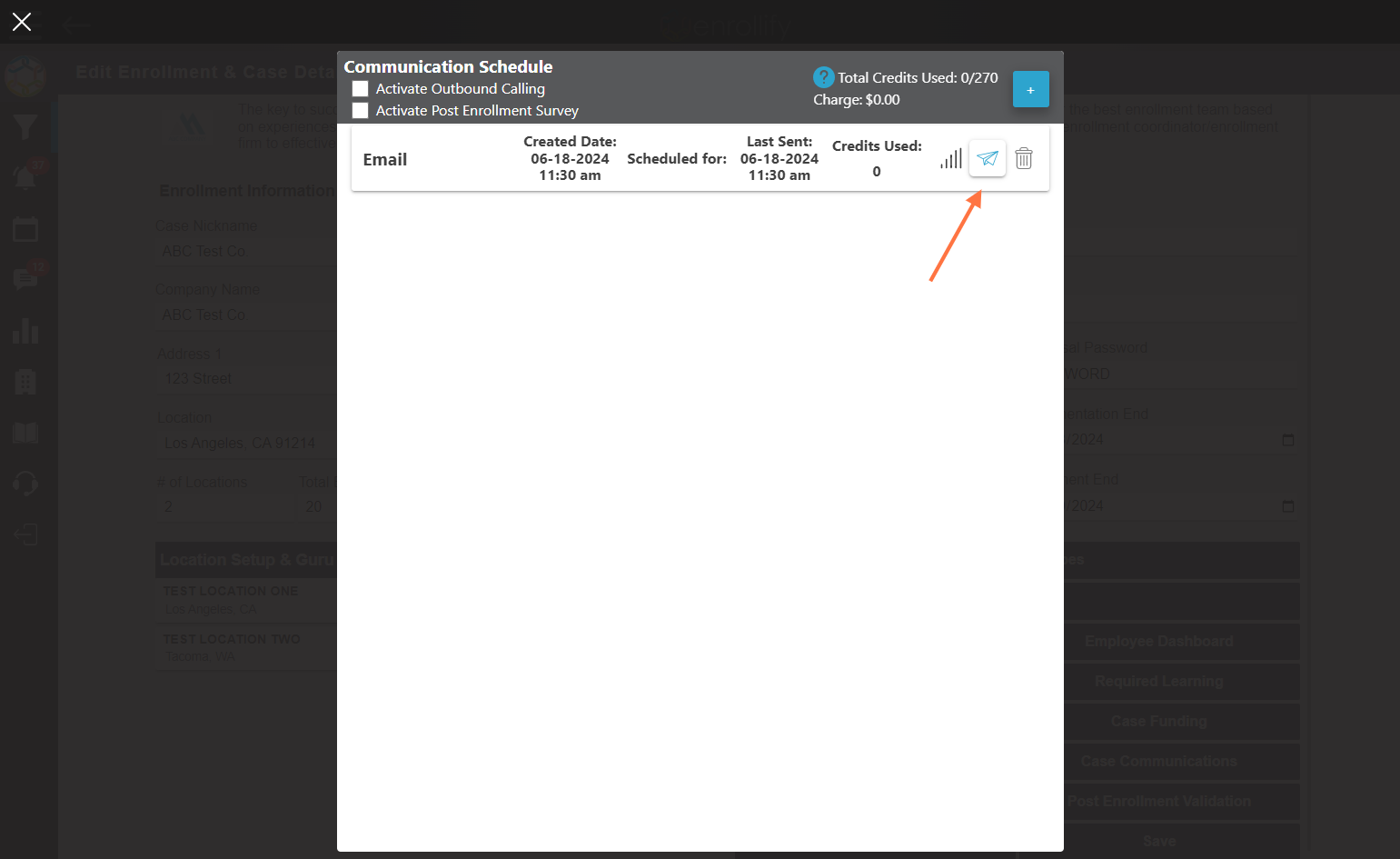Open the funnel filter in sidebar
This screenshot has width=1400, height=859.
(x=25, y=126)
